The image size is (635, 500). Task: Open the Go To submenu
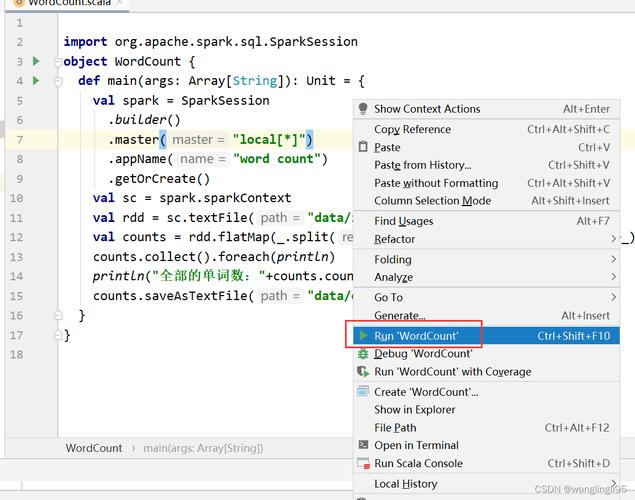[388, 297]
